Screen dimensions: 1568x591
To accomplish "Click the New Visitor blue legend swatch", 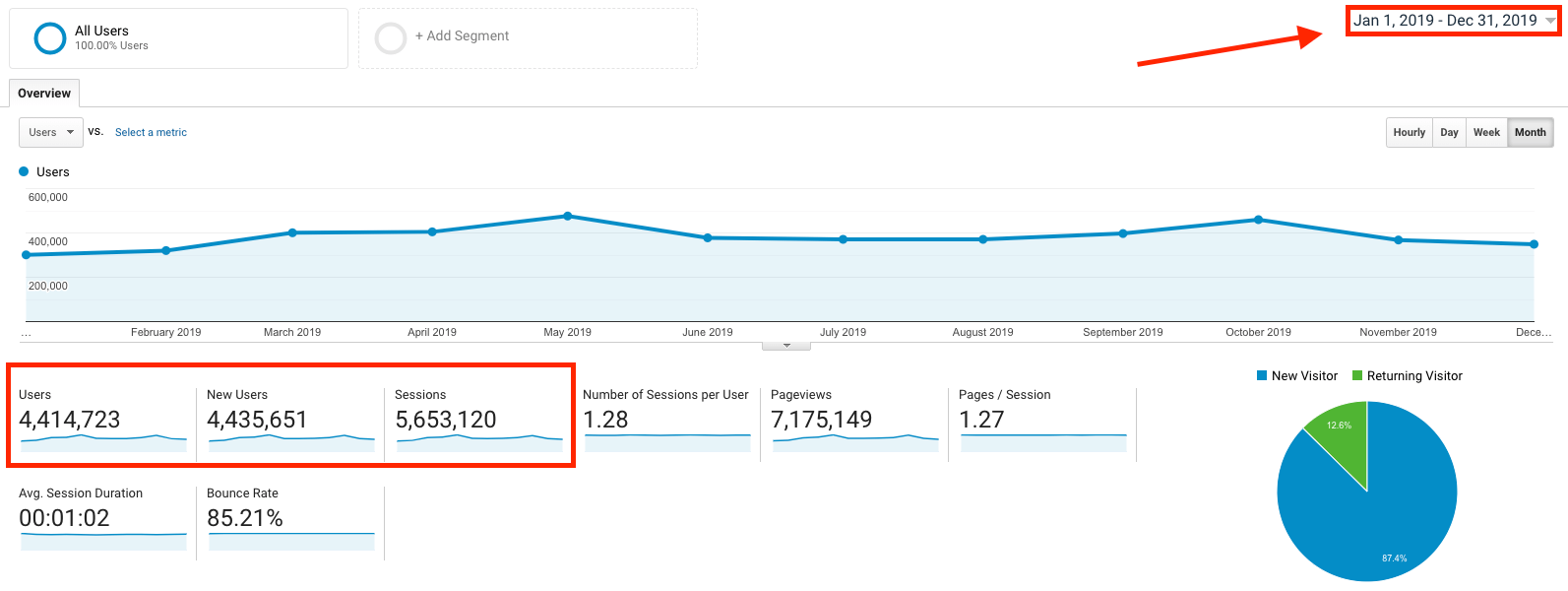I will 1262,375.
